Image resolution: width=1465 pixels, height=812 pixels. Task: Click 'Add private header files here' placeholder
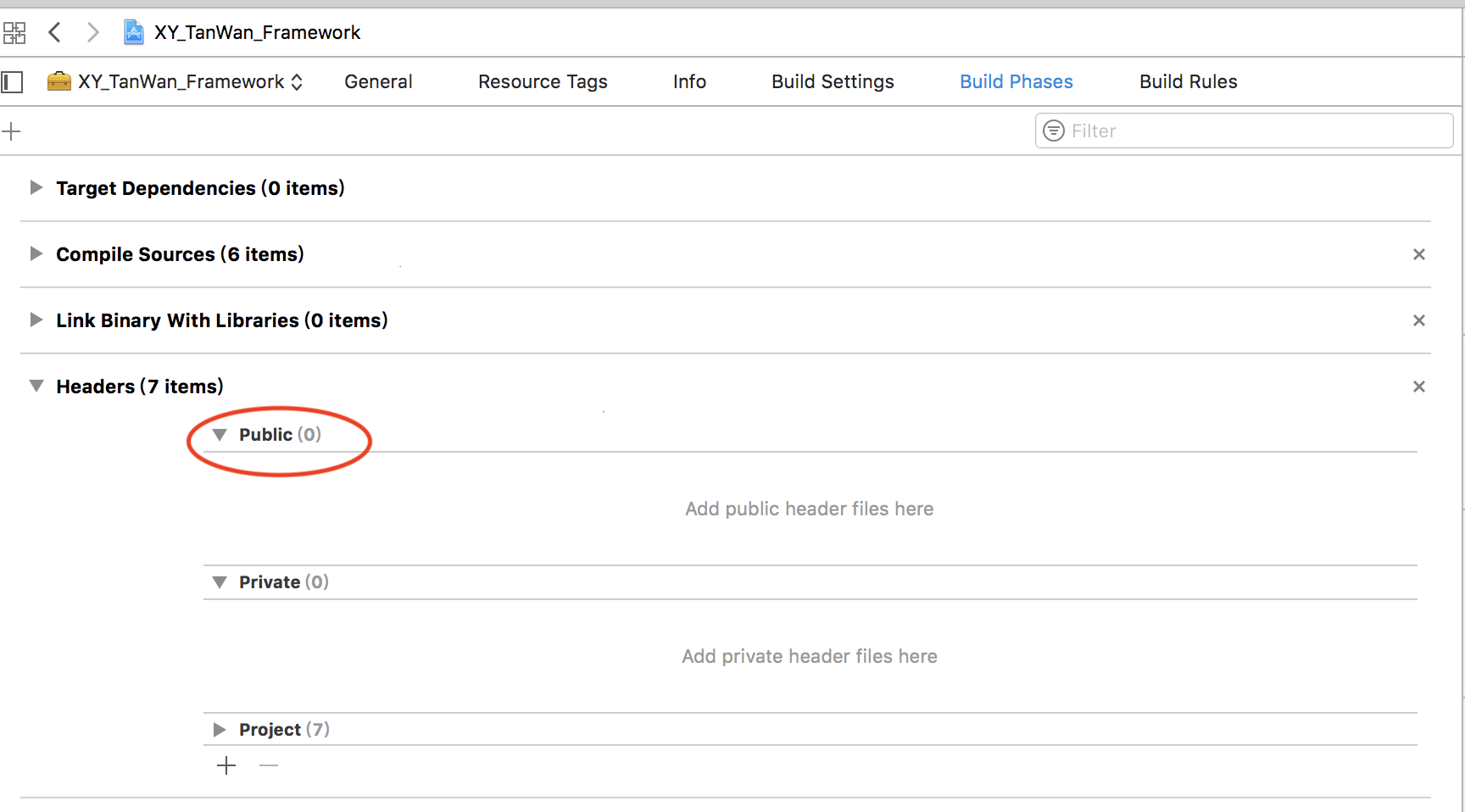click(809, 656)
